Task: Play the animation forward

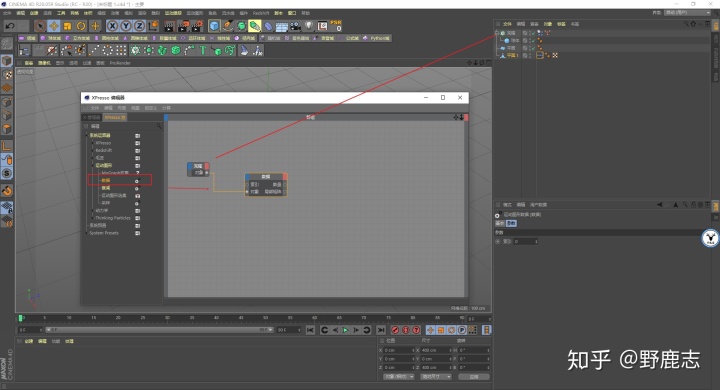Action: coord(345,330)
